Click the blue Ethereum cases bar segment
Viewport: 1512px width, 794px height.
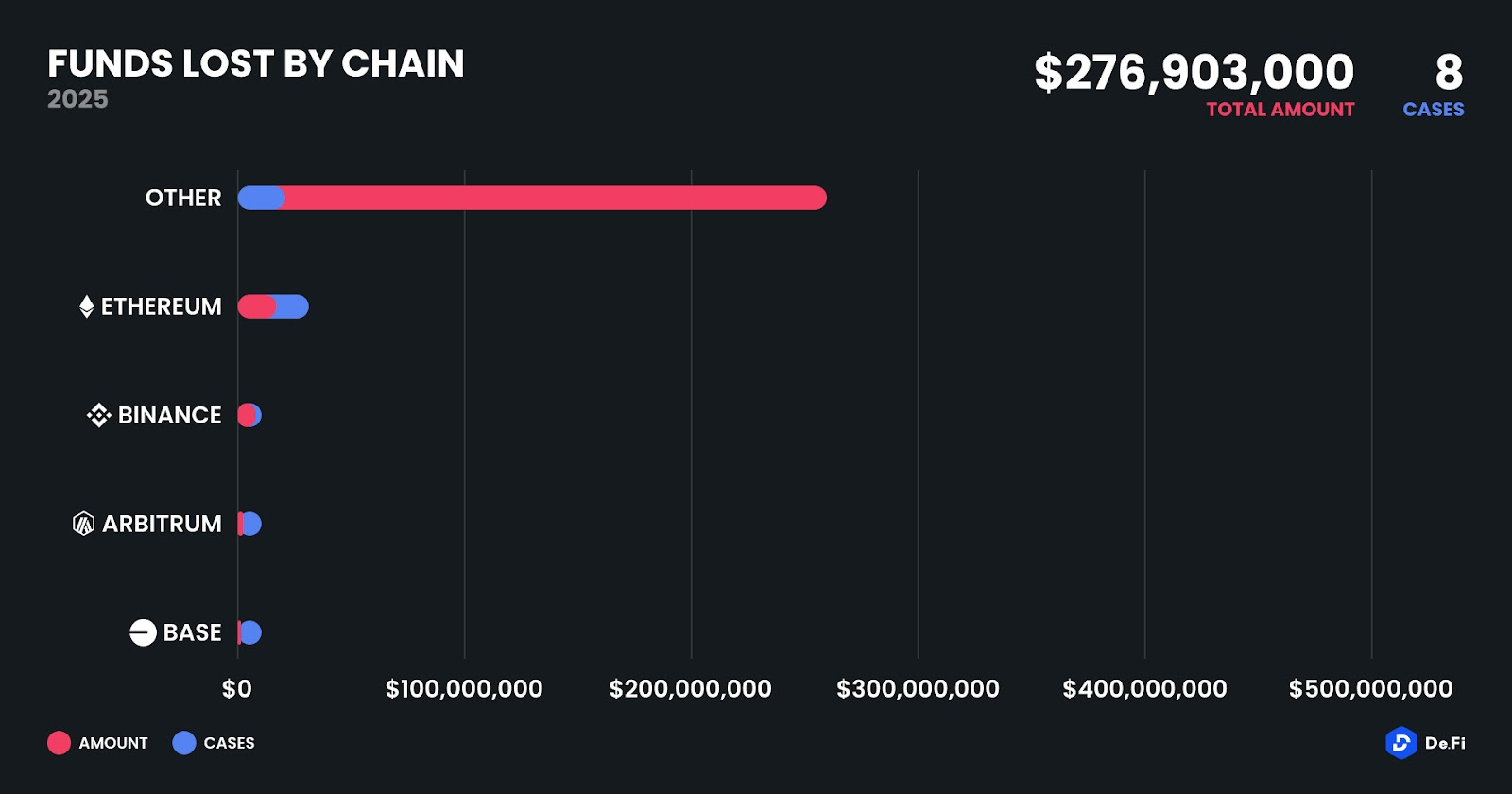point(293,306)
